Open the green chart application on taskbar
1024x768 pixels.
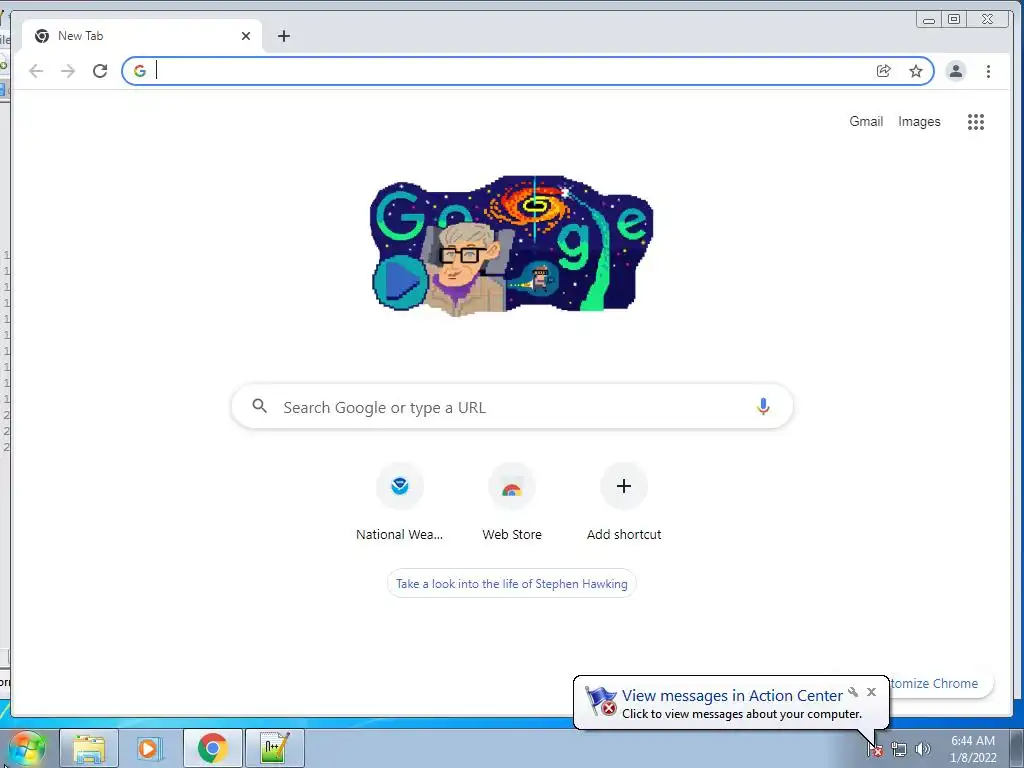275,748
